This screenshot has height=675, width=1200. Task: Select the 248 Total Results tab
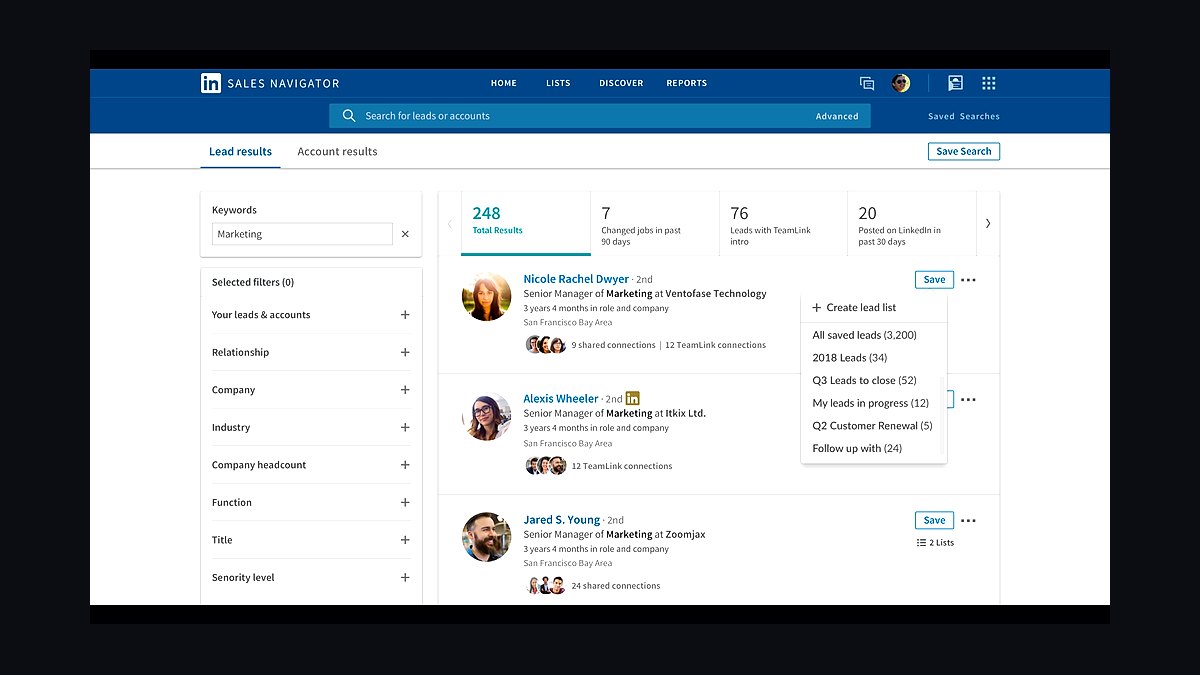click(x=526, y=223)
